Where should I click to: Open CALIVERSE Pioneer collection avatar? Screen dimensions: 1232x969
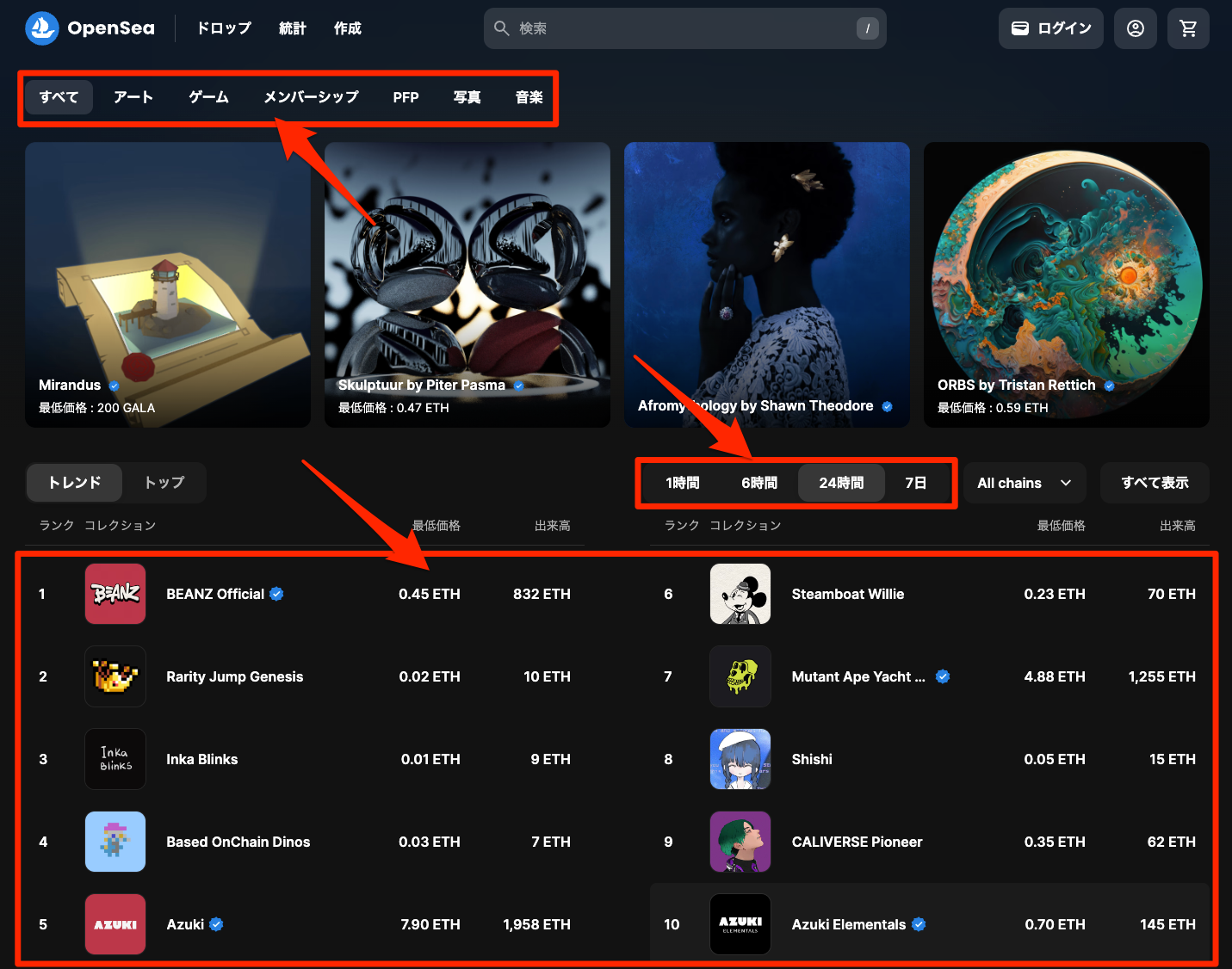pos(740,842)
